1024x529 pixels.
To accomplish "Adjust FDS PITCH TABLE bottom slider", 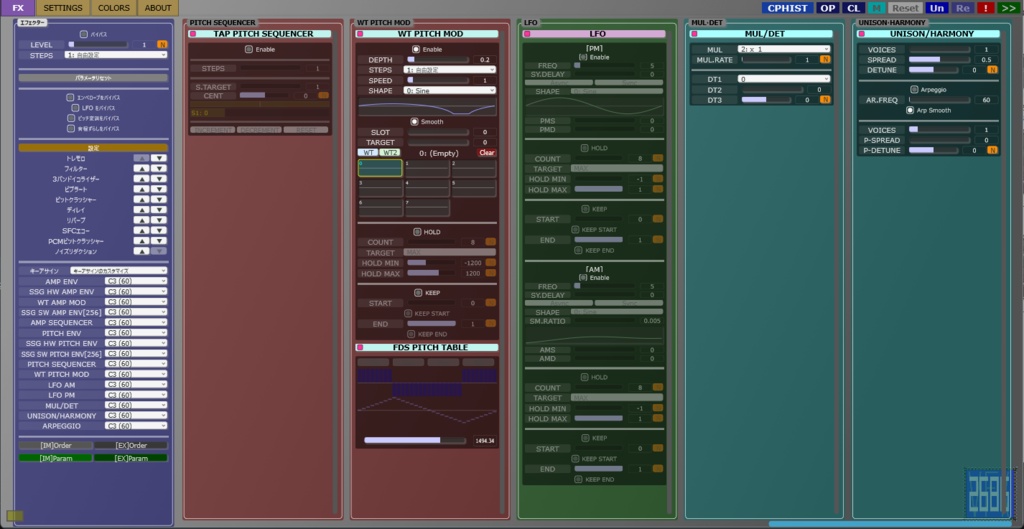I will point(415,441).
